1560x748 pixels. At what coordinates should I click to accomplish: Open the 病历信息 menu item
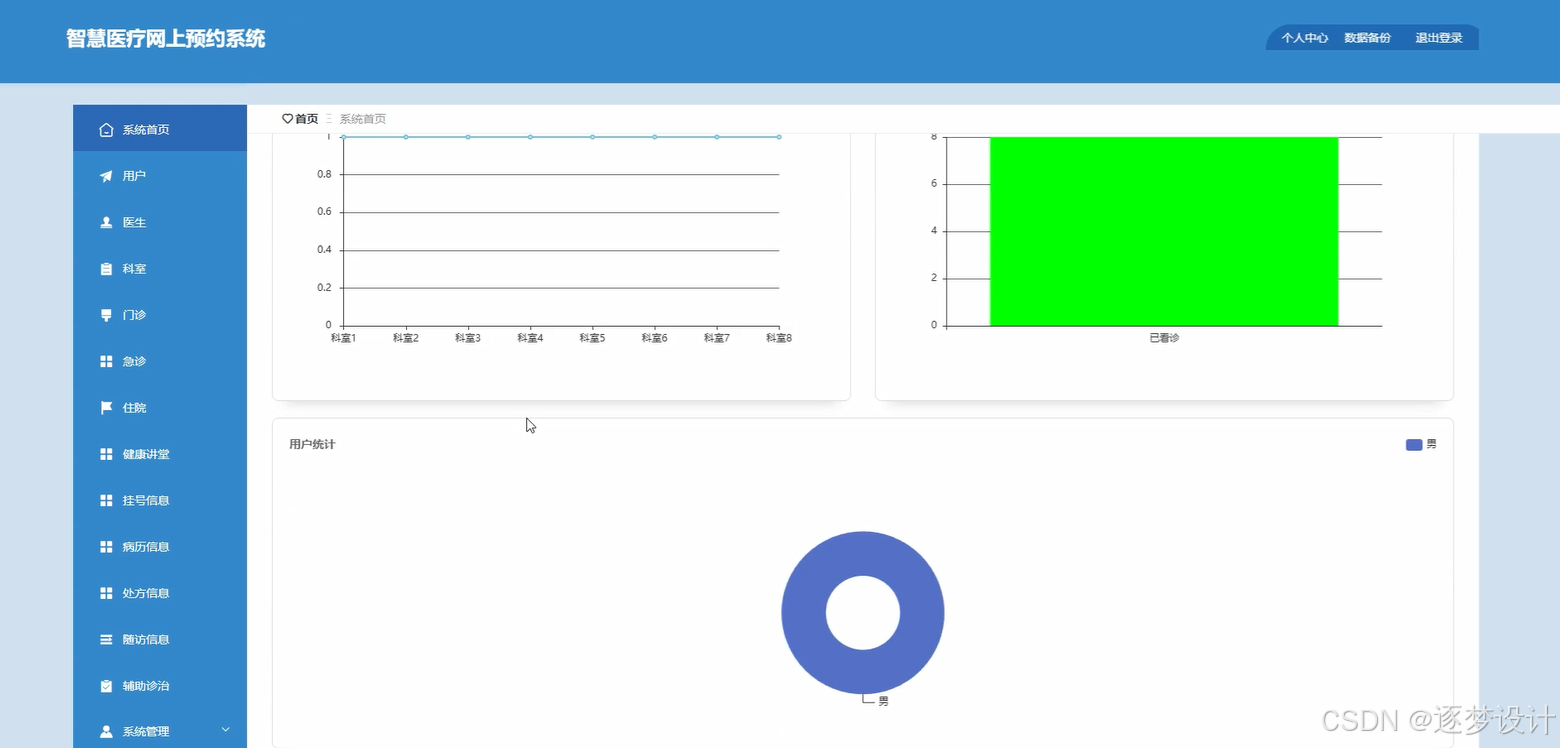pyautogui.click(x=160, y=547)
